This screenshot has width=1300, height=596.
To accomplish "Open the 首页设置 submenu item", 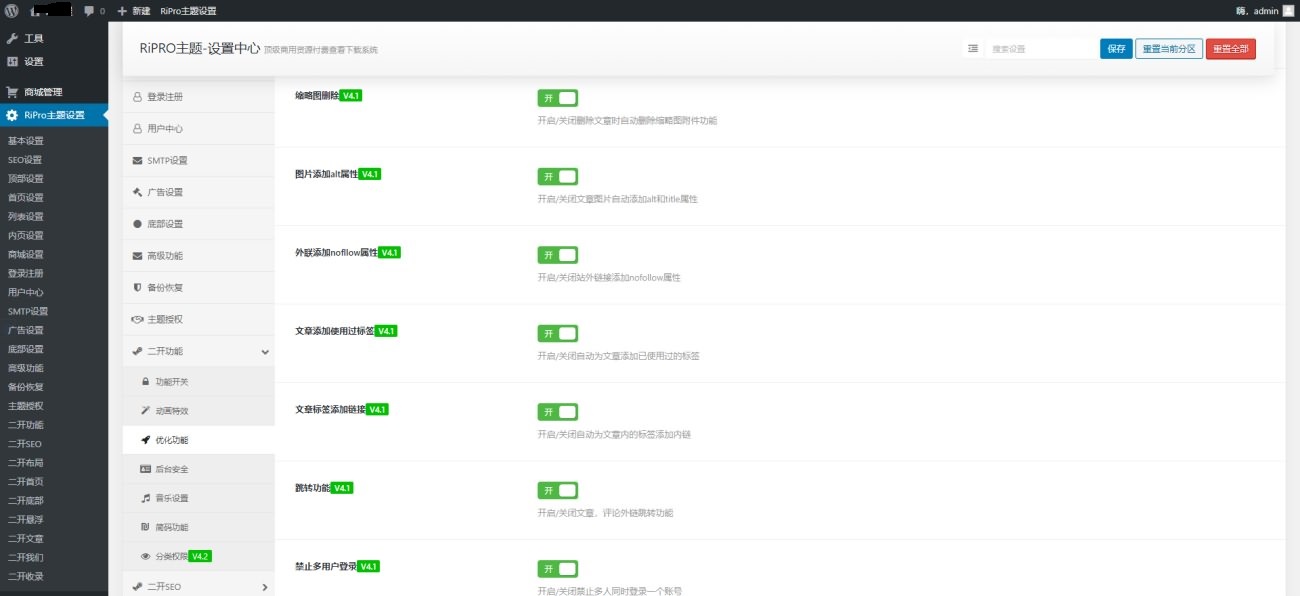I will click(26, 198).
